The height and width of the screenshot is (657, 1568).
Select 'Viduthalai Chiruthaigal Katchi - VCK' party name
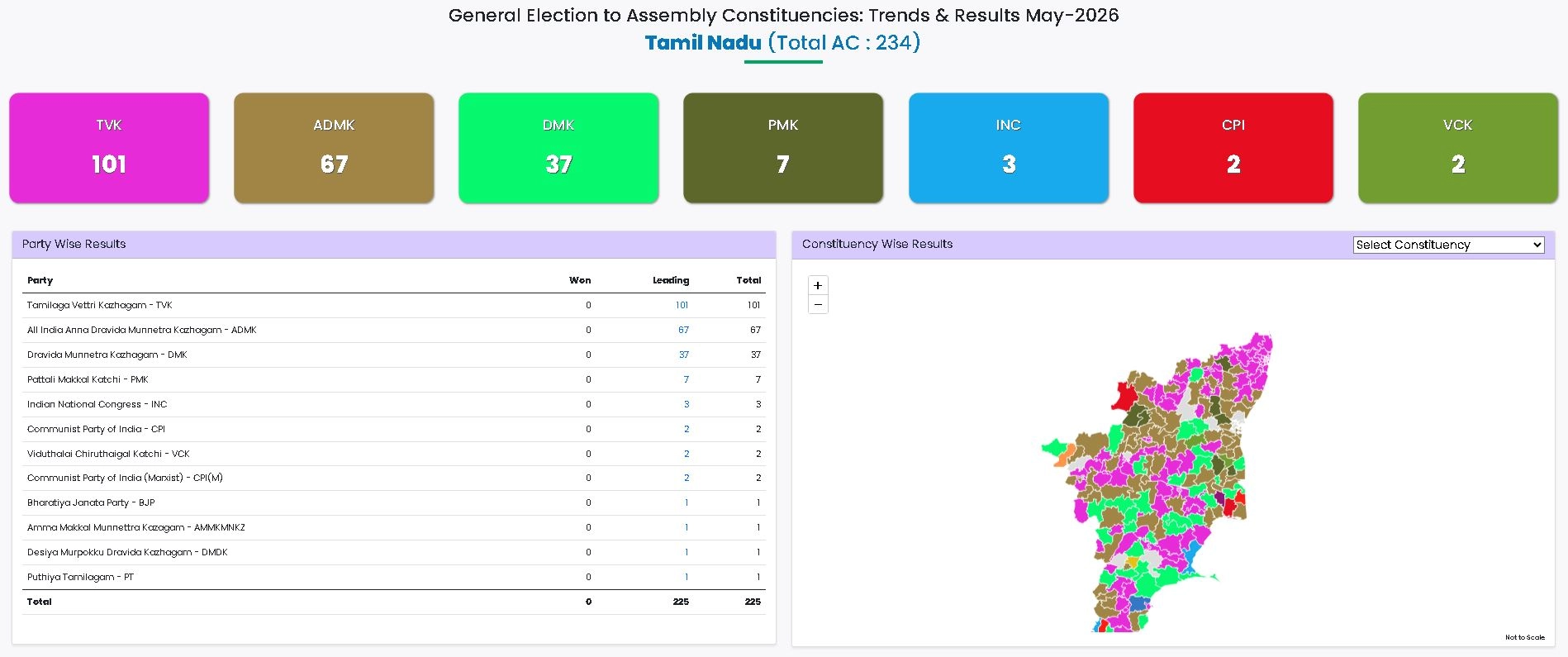108,454
